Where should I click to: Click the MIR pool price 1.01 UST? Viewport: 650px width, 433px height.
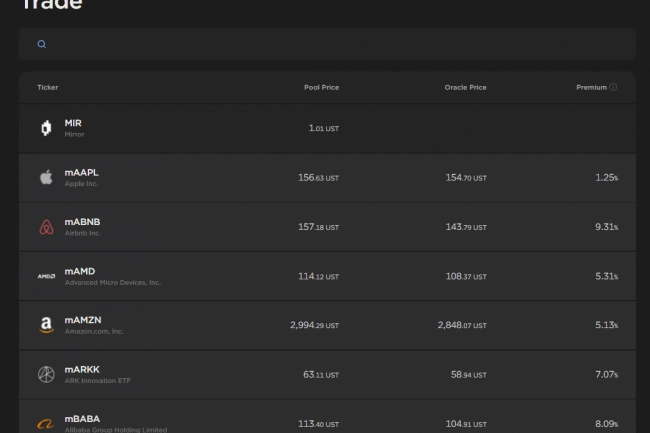click(323, 128)
